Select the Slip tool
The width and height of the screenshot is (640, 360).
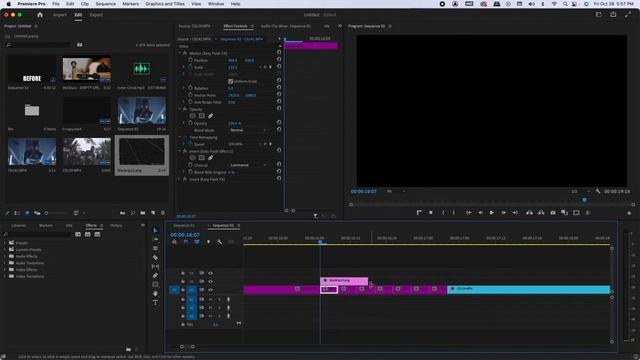pos(155,267)
